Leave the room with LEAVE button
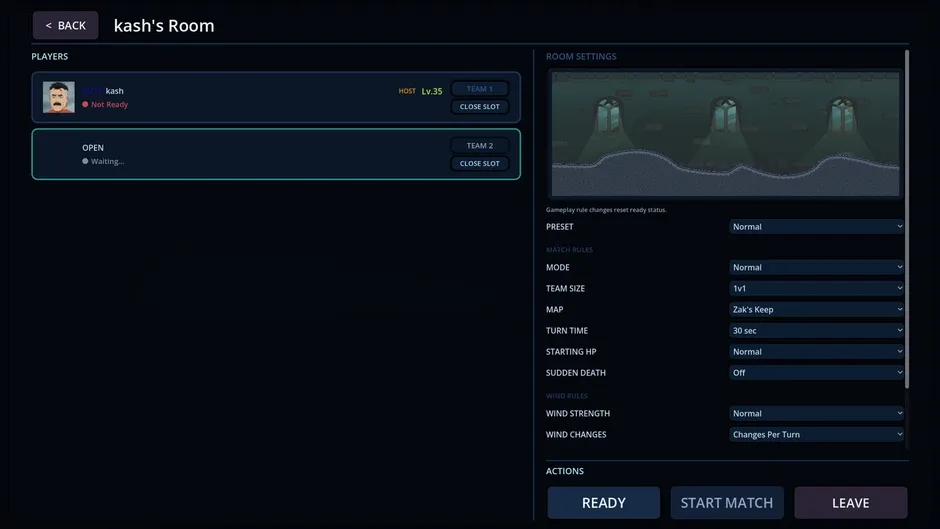 click(851, 503)
